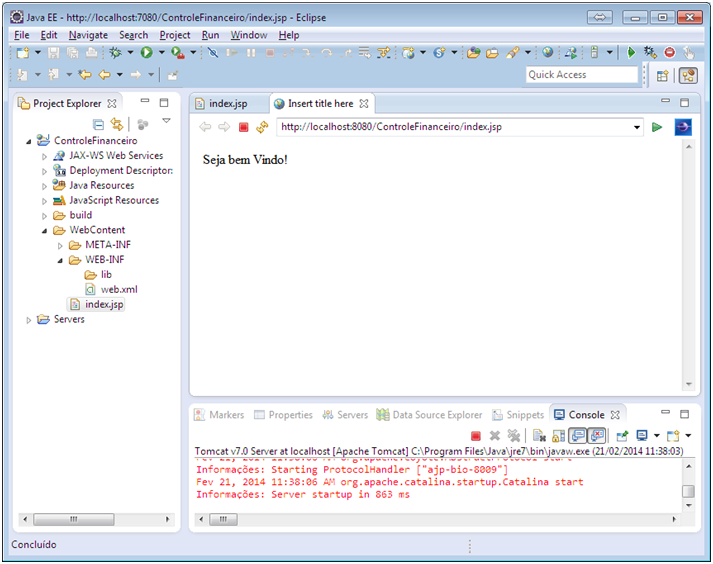
Task: Expand the Servers project node
Action: coord(28,320)
